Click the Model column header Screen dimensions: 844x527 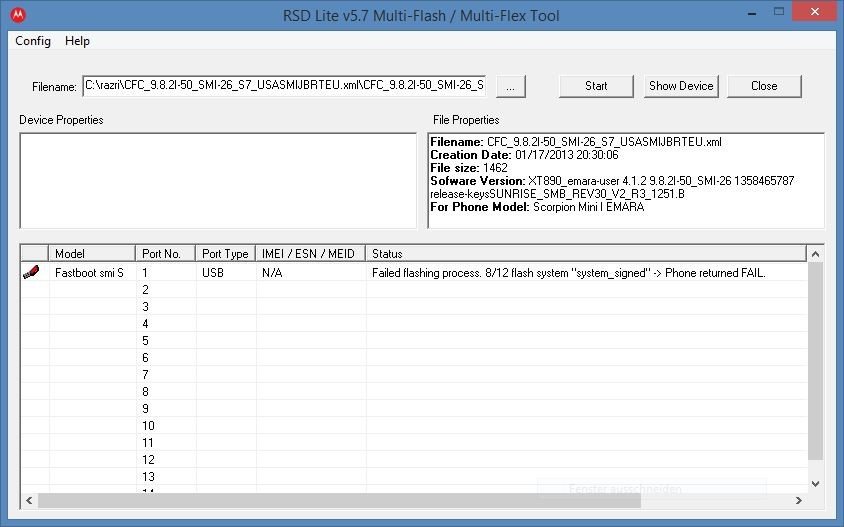[92, 254]
